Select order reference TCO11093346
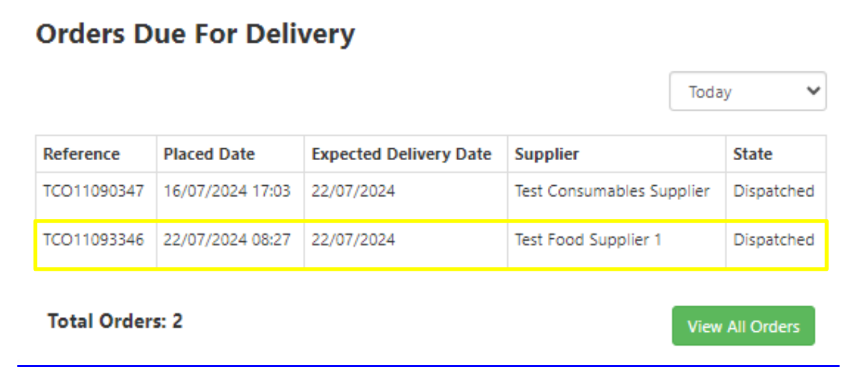 (93, 240)
